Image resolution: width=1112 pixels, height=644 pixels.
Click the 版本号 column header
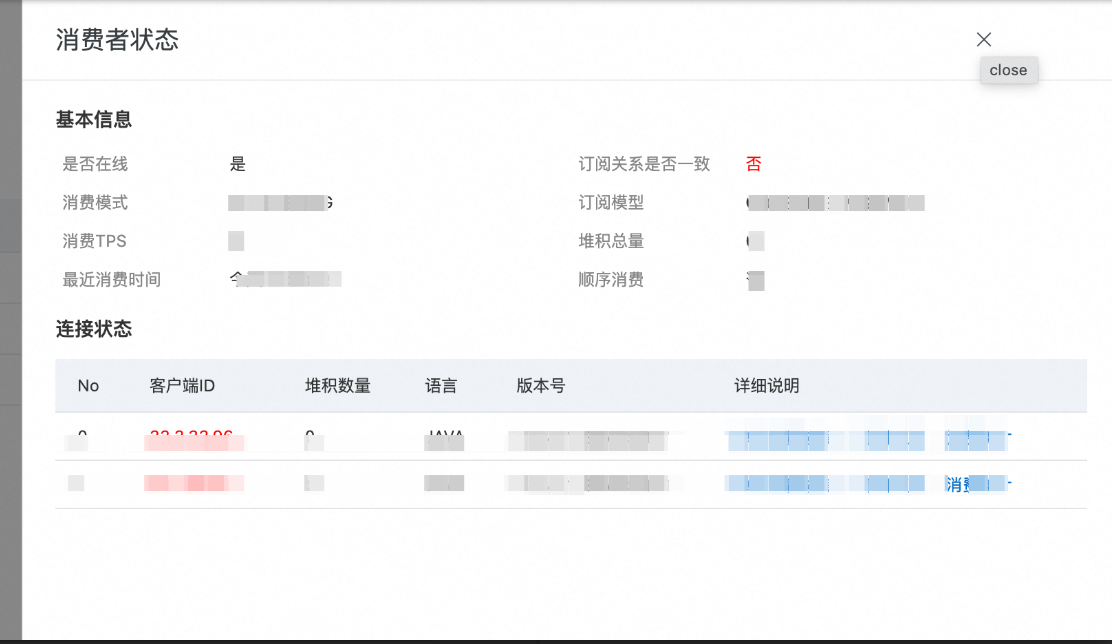[541, 386]
